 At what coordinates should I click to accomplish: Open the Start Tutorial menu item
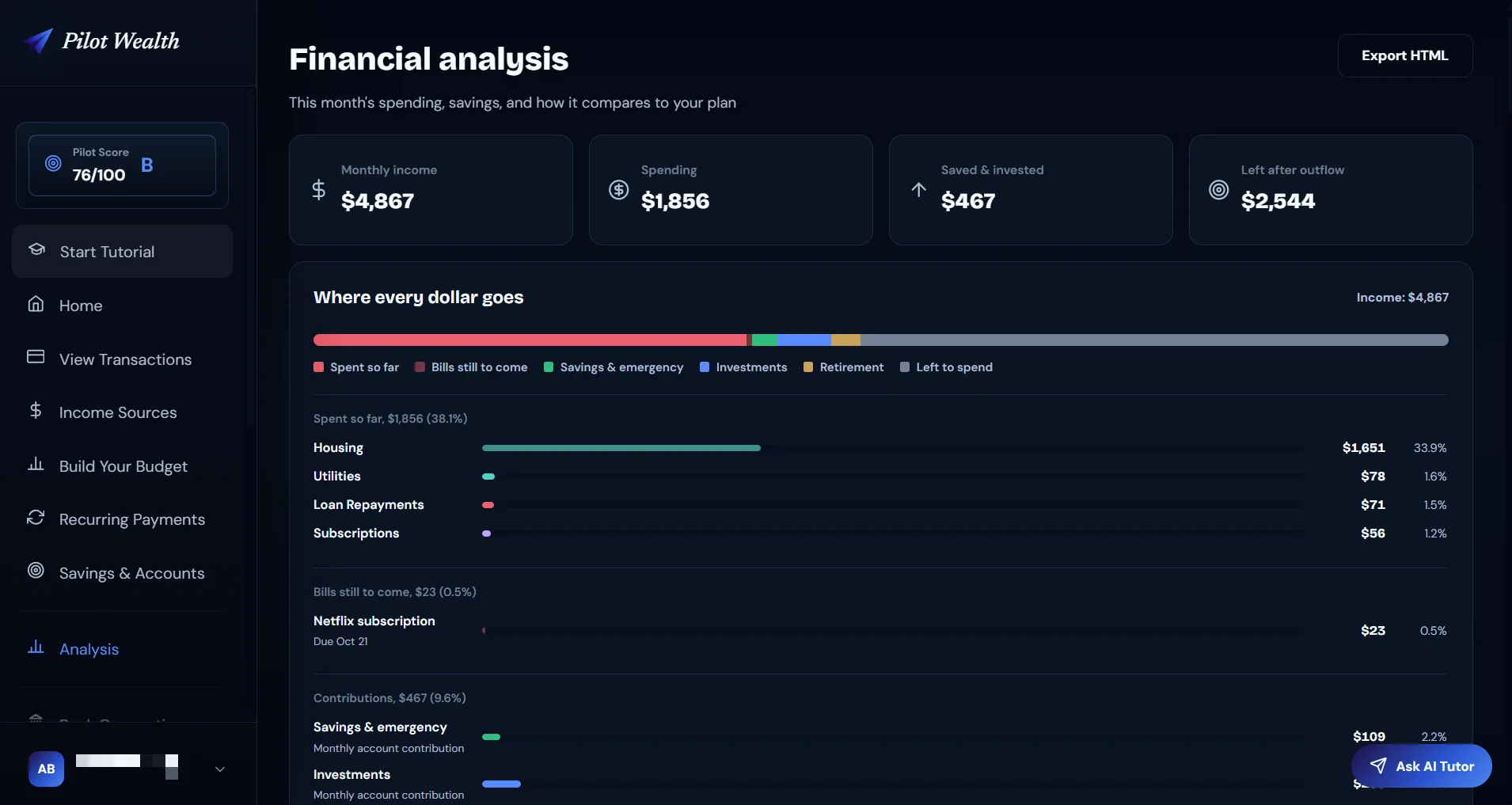[122, 252]
